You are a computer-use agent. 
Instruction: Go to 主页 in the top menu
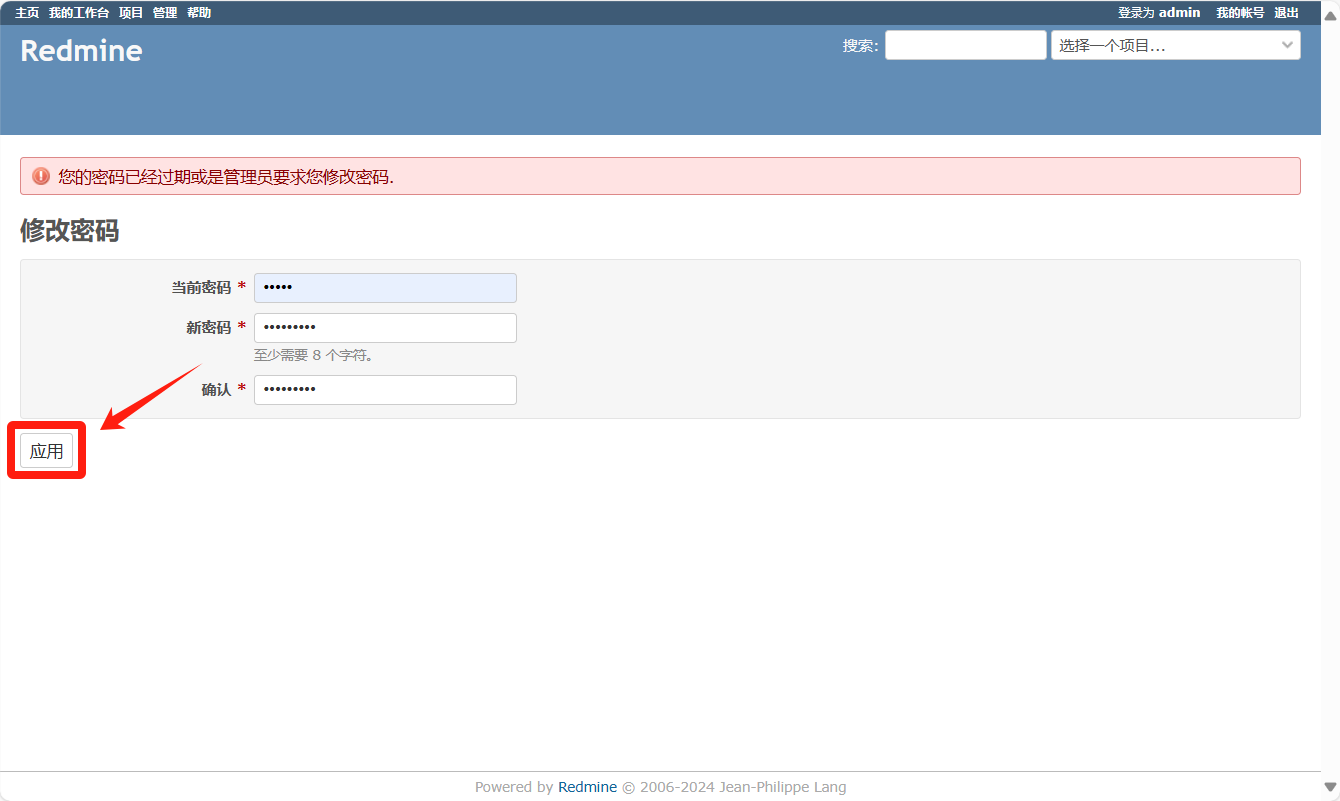(x=27, y=13)
